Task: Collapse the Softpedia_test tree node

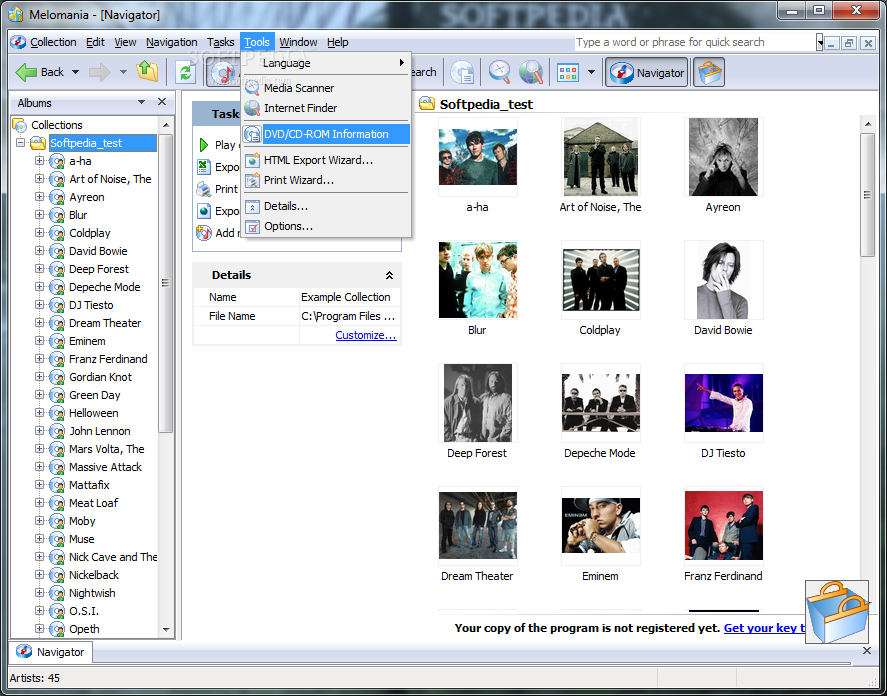Action: 21,143
